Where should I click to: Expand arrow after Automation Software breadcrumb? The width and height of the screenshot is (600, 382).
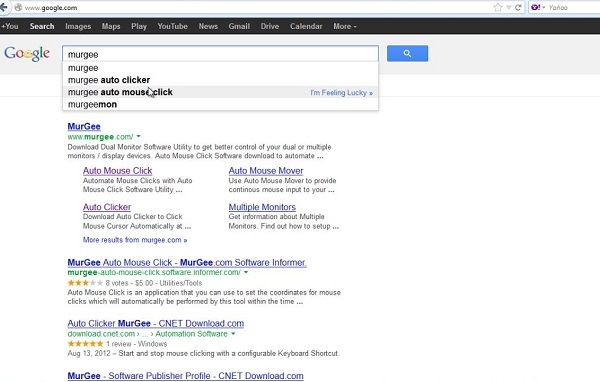tap(233, 334)
